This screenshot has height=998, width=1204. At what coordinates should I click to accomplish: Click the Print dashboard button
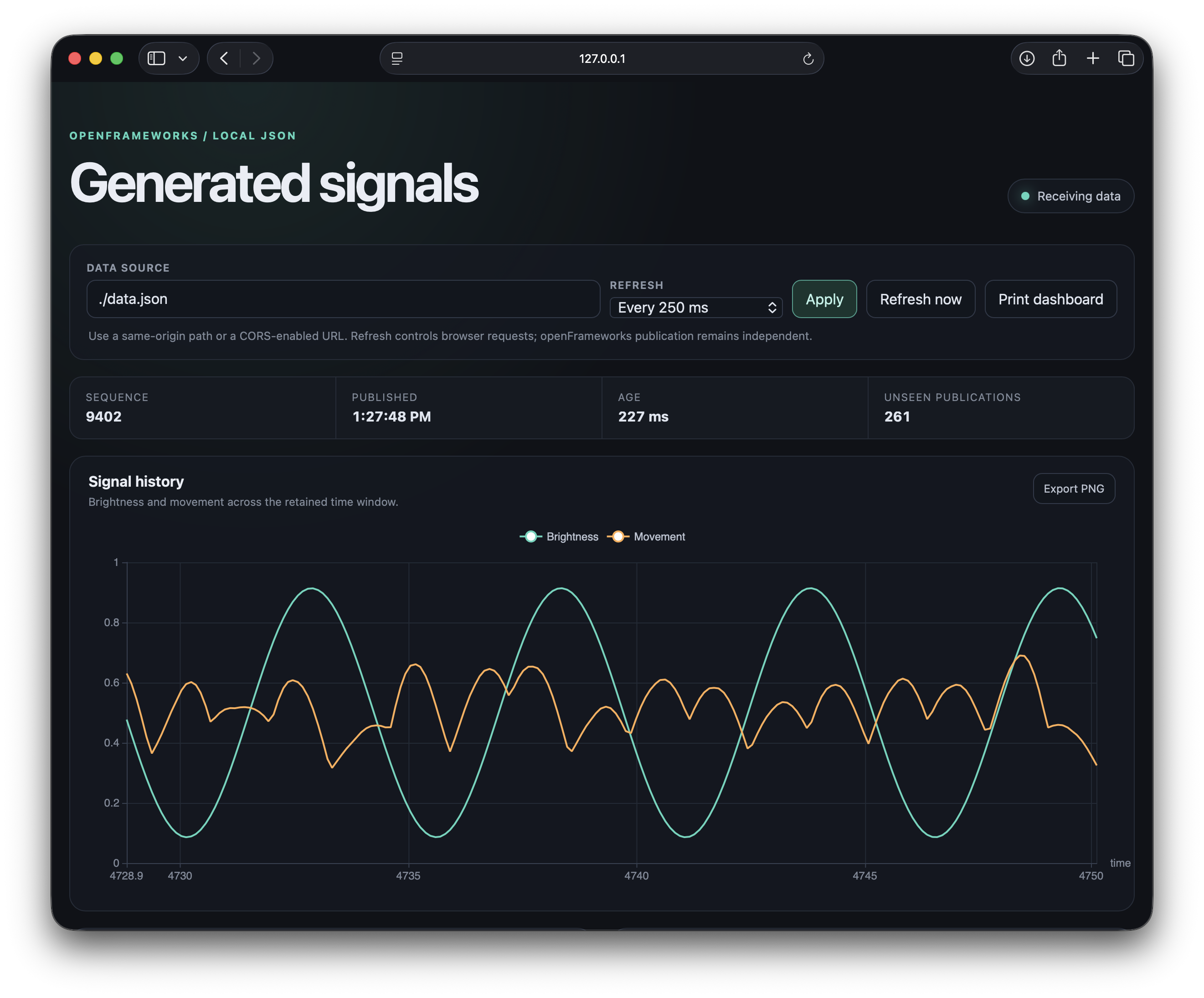point(1050,298)
